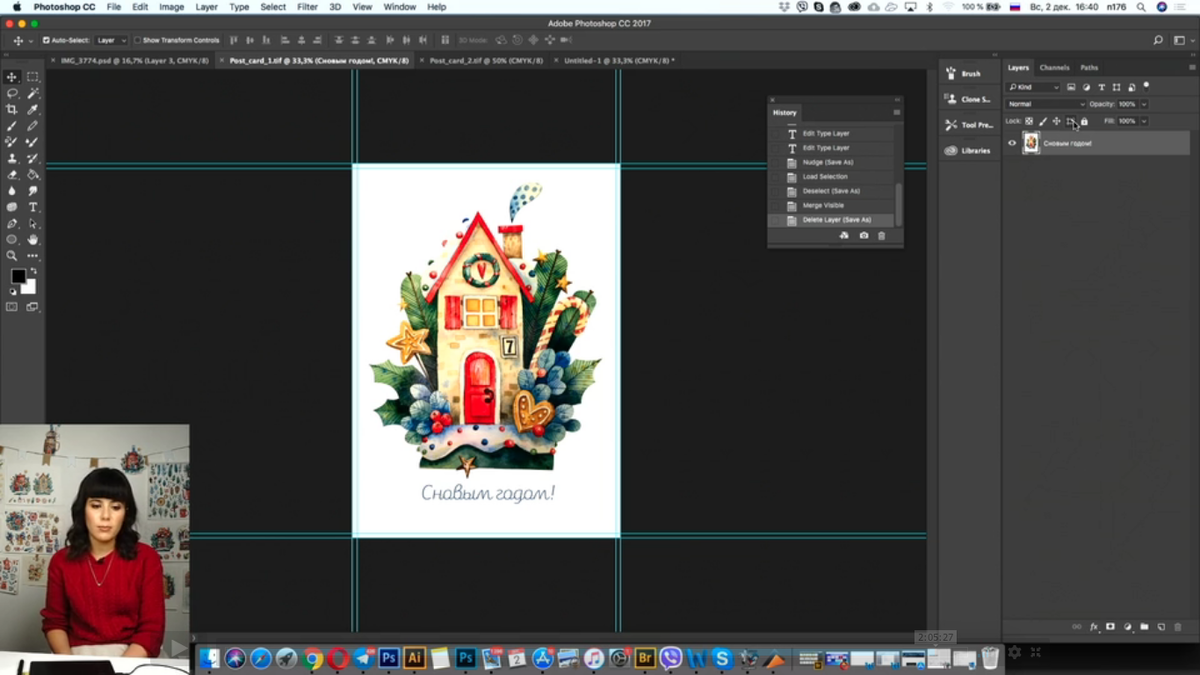The width and height of the screenshot is (1200, 675).
Task: Activate the Crop tool
Action: pos(12,109)
